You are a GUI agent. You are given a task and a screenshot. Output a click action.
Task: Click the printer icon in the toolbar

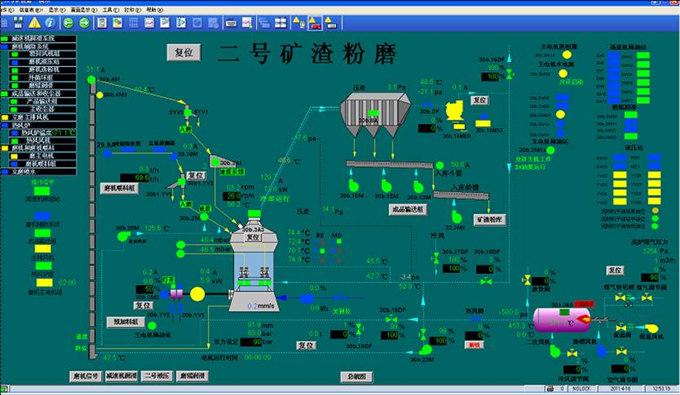[231, 23]
